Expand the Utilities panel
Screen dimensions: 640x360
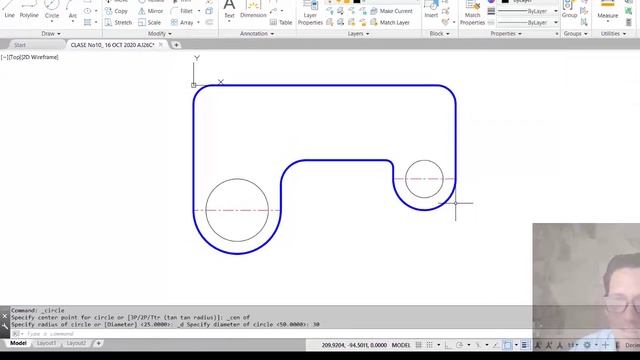[x=614, y=33]
